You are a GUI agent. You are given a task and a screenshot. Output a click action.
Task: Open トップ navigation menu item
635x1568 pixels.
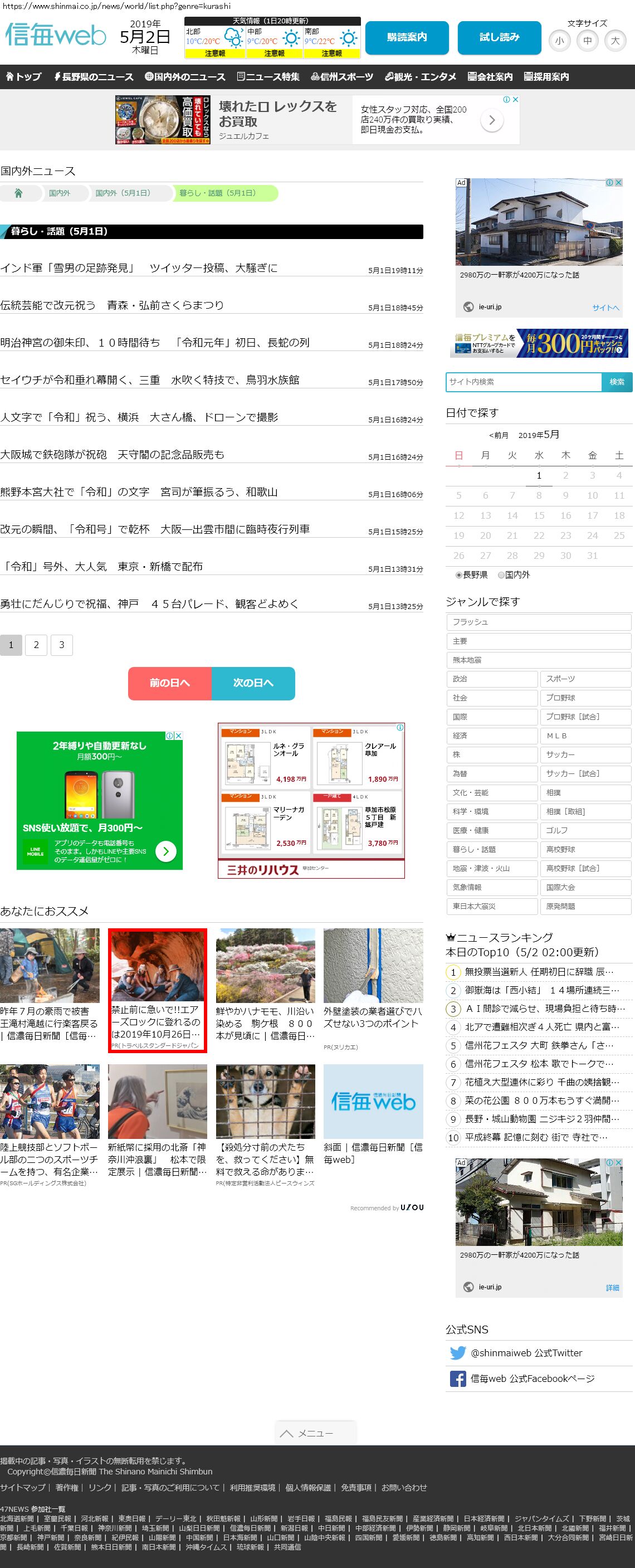pyautogui.click(x=24, y=77)
